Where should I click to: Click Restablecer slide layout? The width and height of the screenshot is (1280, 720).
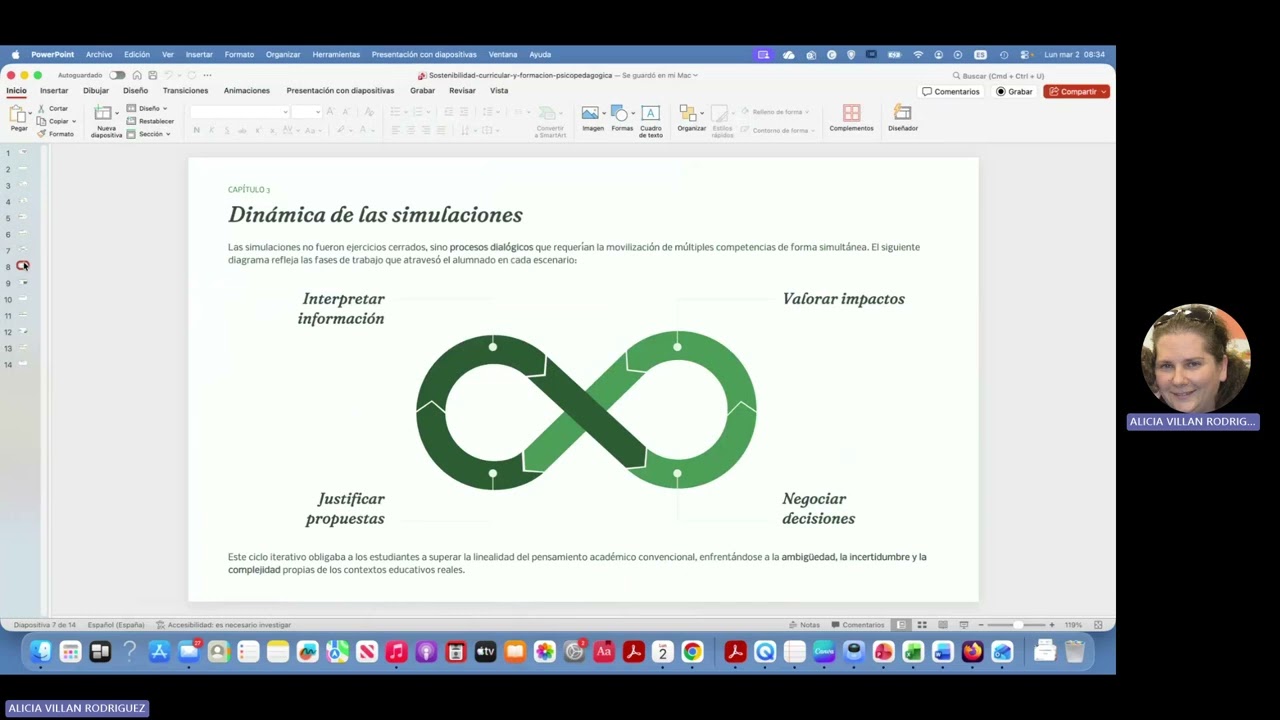click(x=150, y=121)
